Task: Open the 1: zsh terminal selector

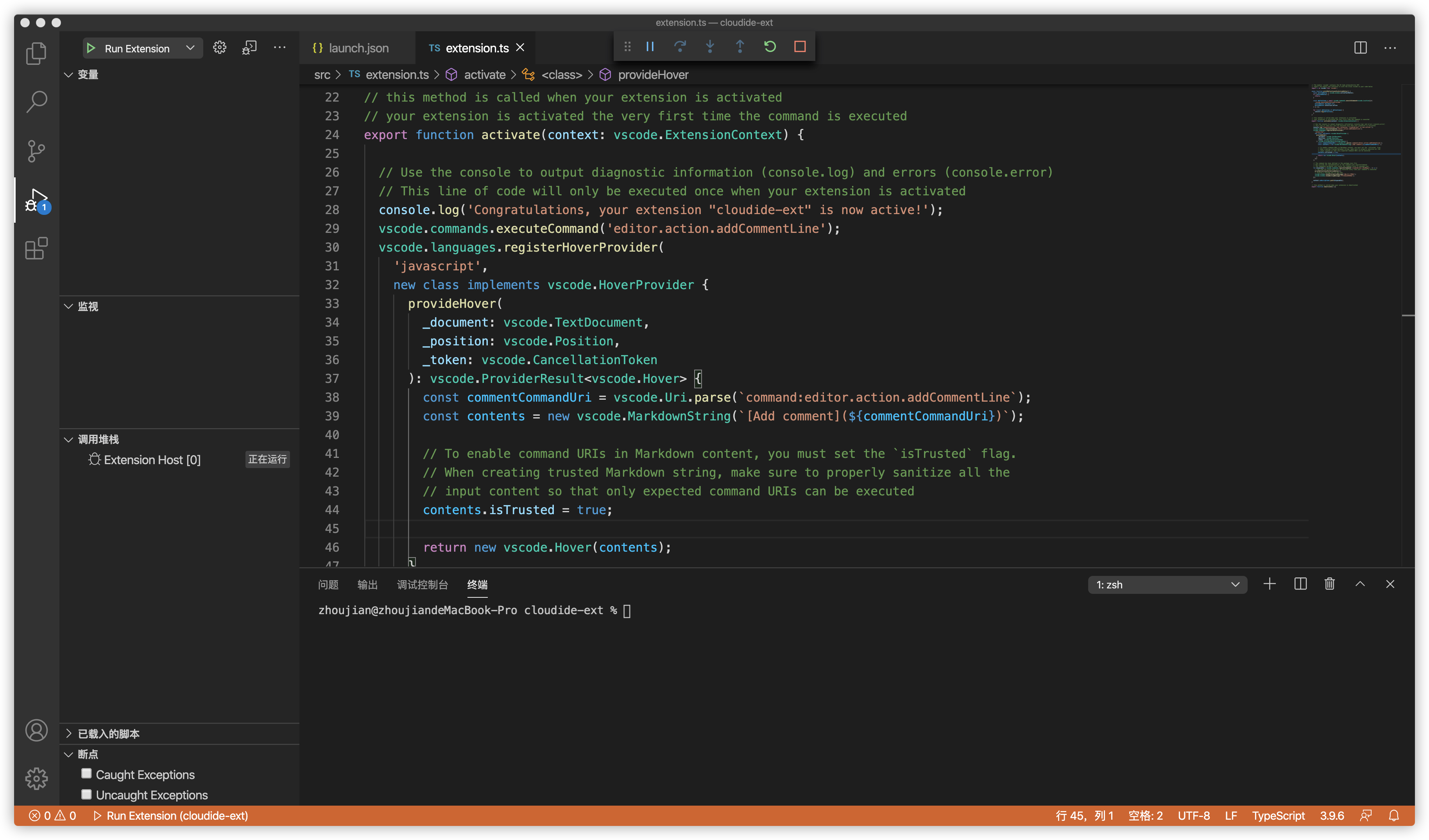Action: pos(1167,584)
